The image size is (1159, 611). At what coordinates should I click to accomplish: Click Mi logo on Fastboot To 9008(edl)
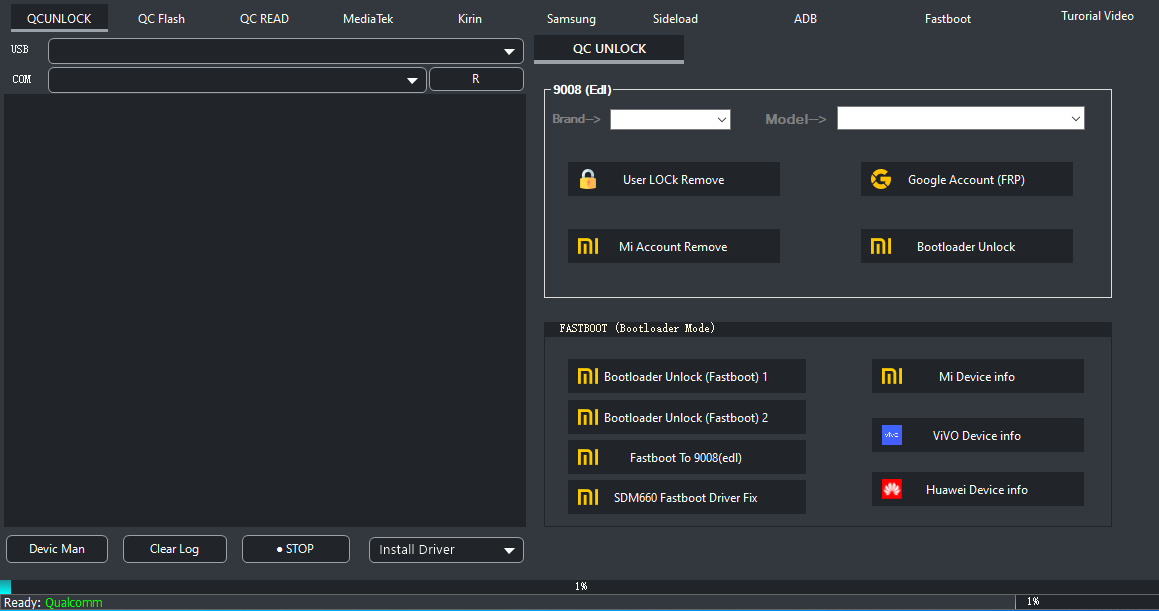[588, 457]
